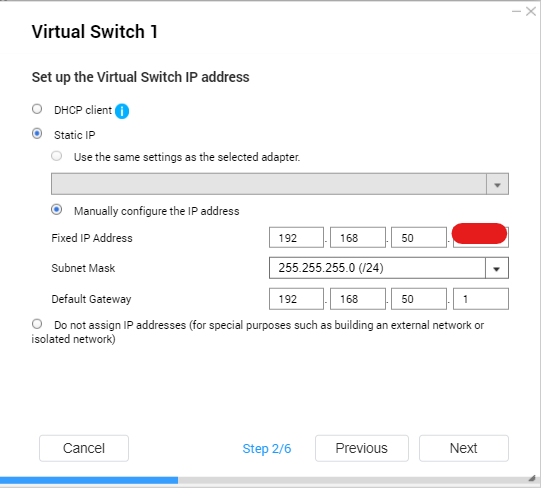This screenshot has width=541, height=488.
Task: Click the Step 2/6 indicator
Action: tap(267, 449)
